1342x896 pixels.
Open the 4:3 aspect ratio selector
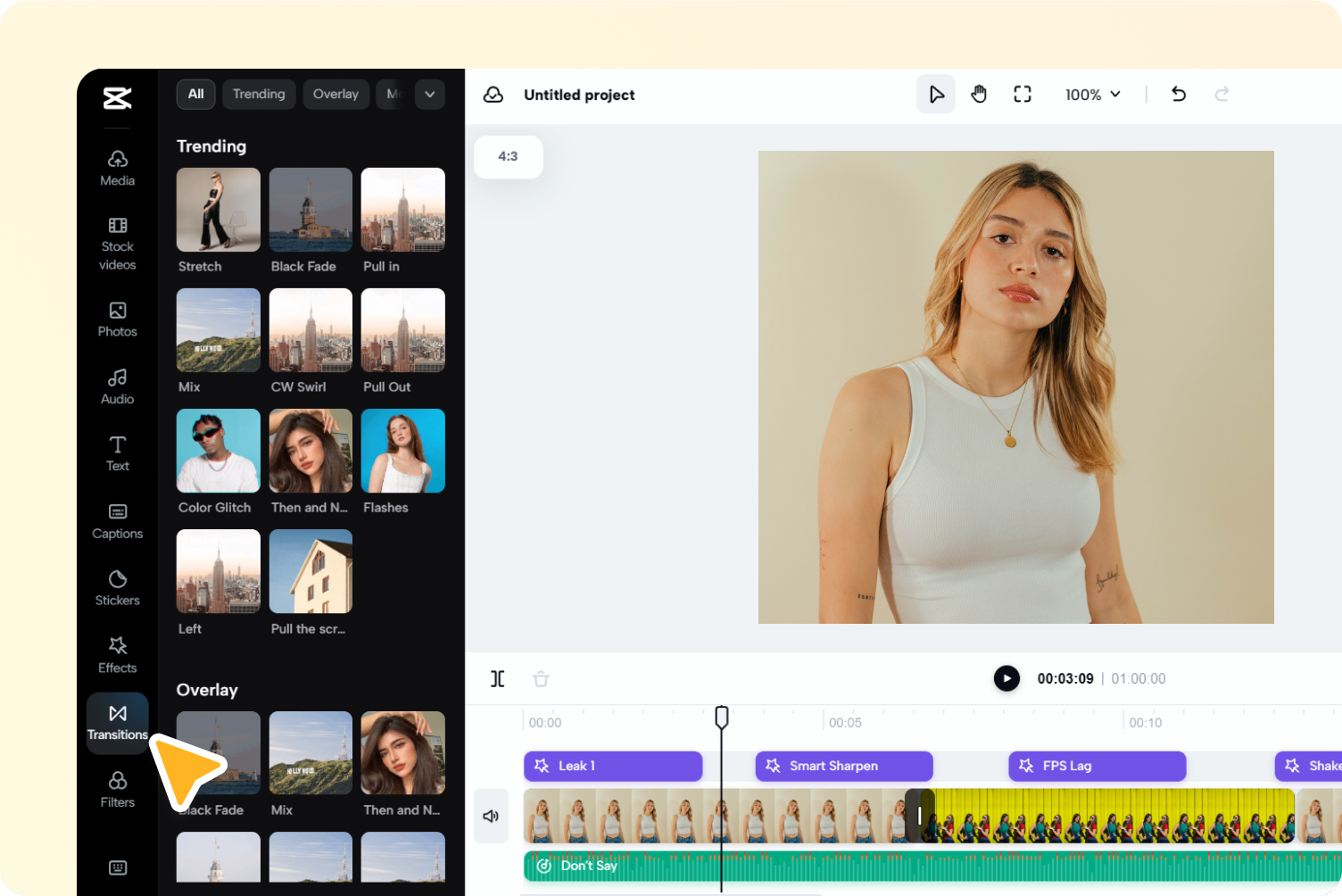[508, 157]
